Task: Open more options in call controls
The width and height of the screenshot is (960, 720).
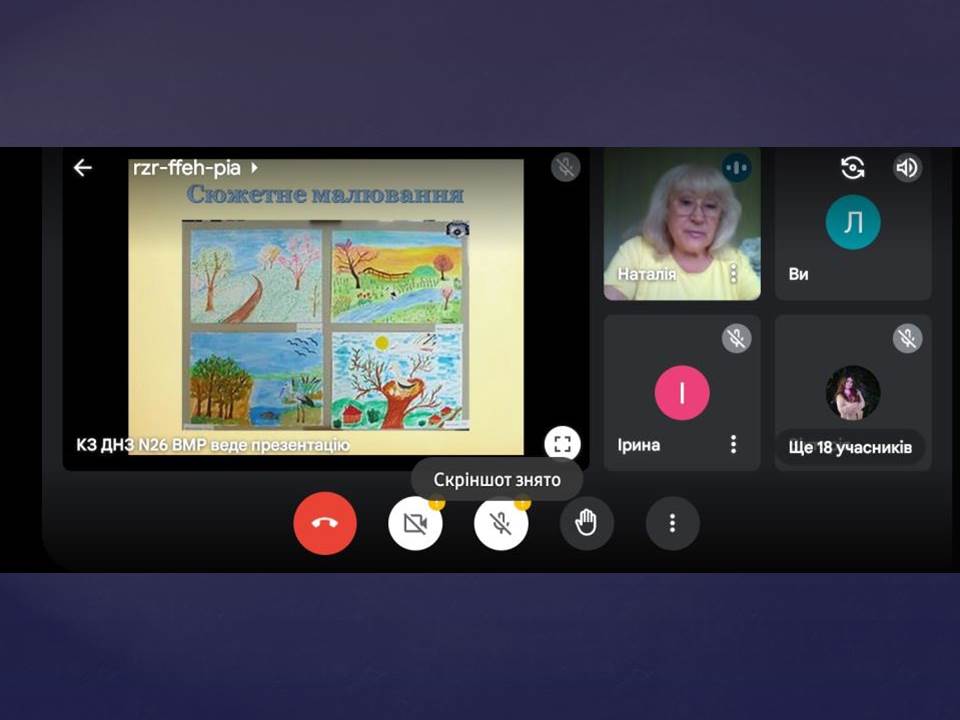Action: pyautogui.click(x=672, y=523)
